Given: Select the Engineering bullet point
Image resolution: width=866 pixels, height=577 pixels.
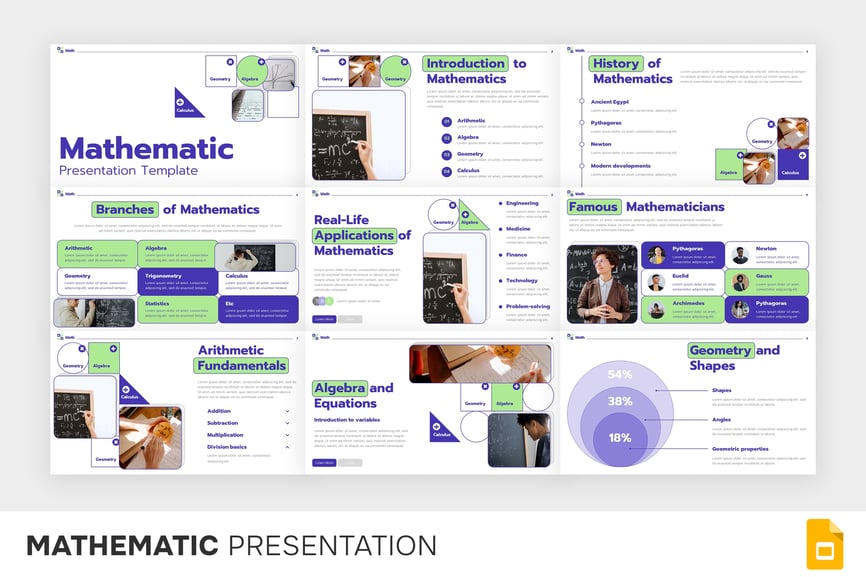Looking at the screenshot, I should (500, 203).
